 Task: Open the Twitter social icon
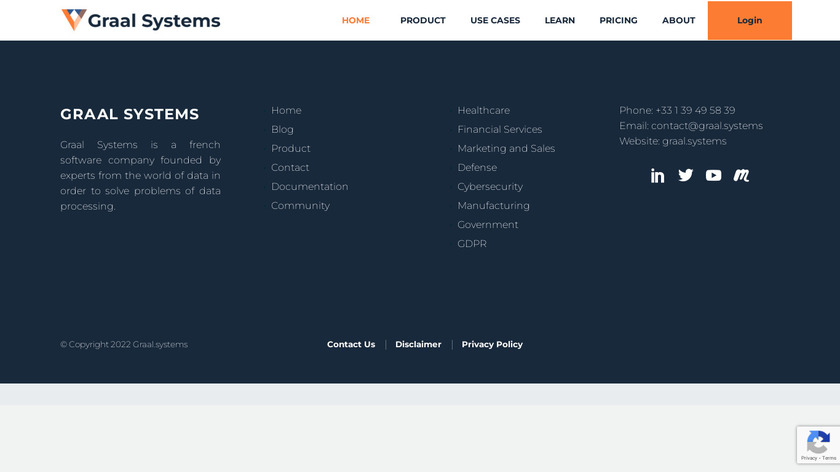tap(685, 175)
